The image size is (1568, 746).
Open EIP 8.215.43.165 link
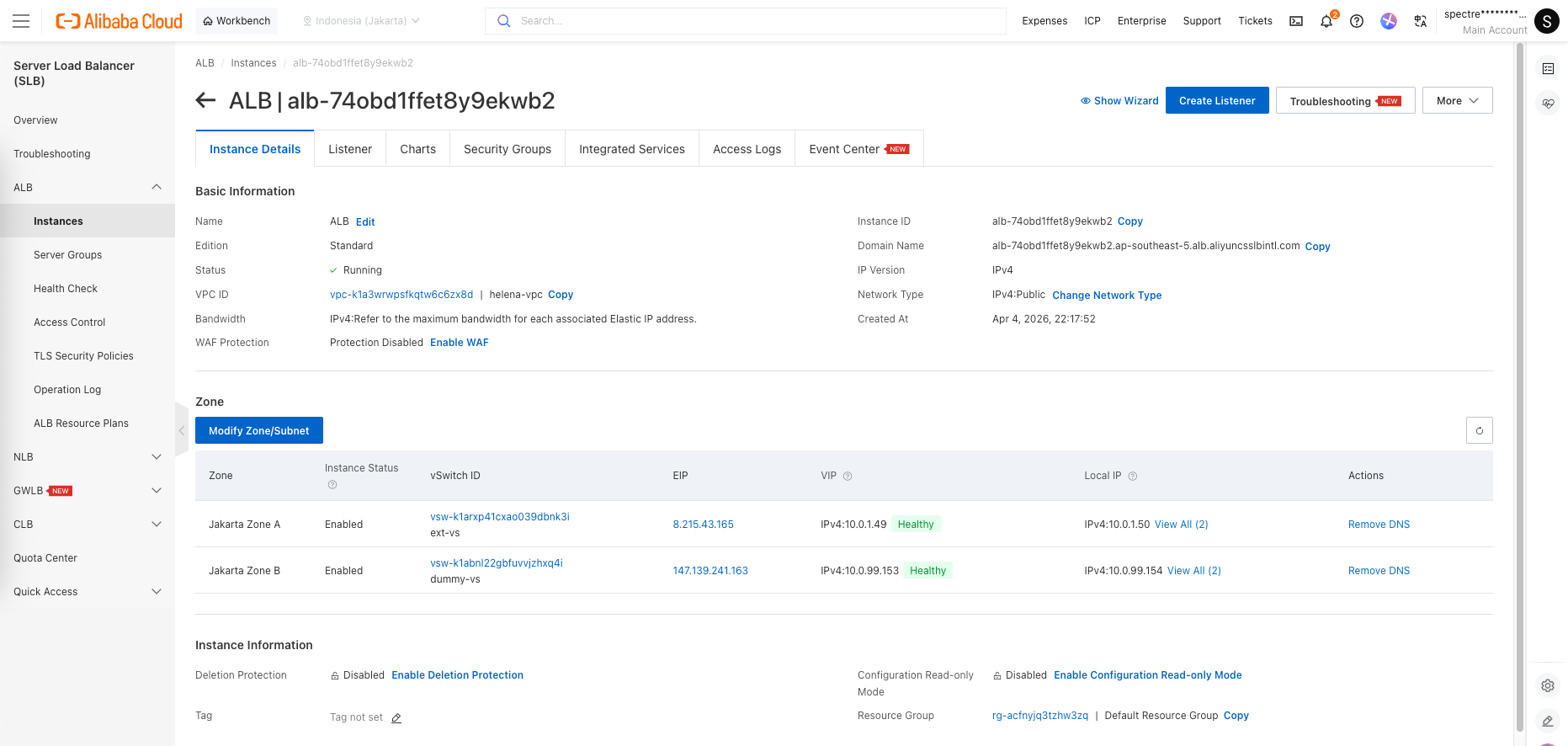click(x=703, y=525)
